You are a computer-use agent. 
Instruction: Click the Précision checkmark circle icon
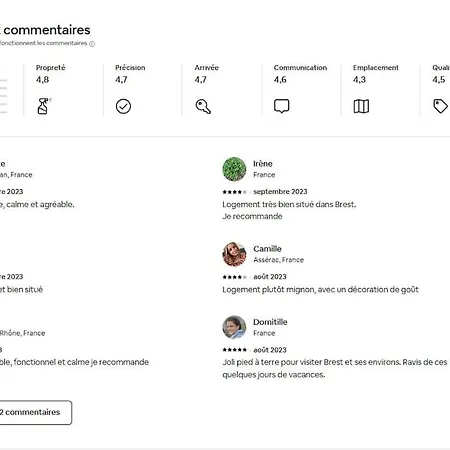pyautogui.click(x=123, y=107)
